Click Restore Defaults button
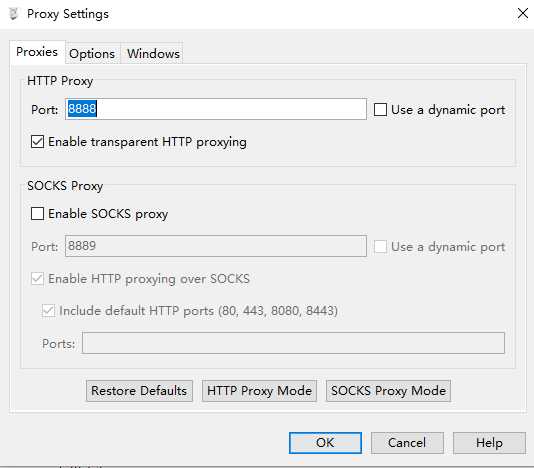This screenshot has width=534, height=468. tap(139, 391)
